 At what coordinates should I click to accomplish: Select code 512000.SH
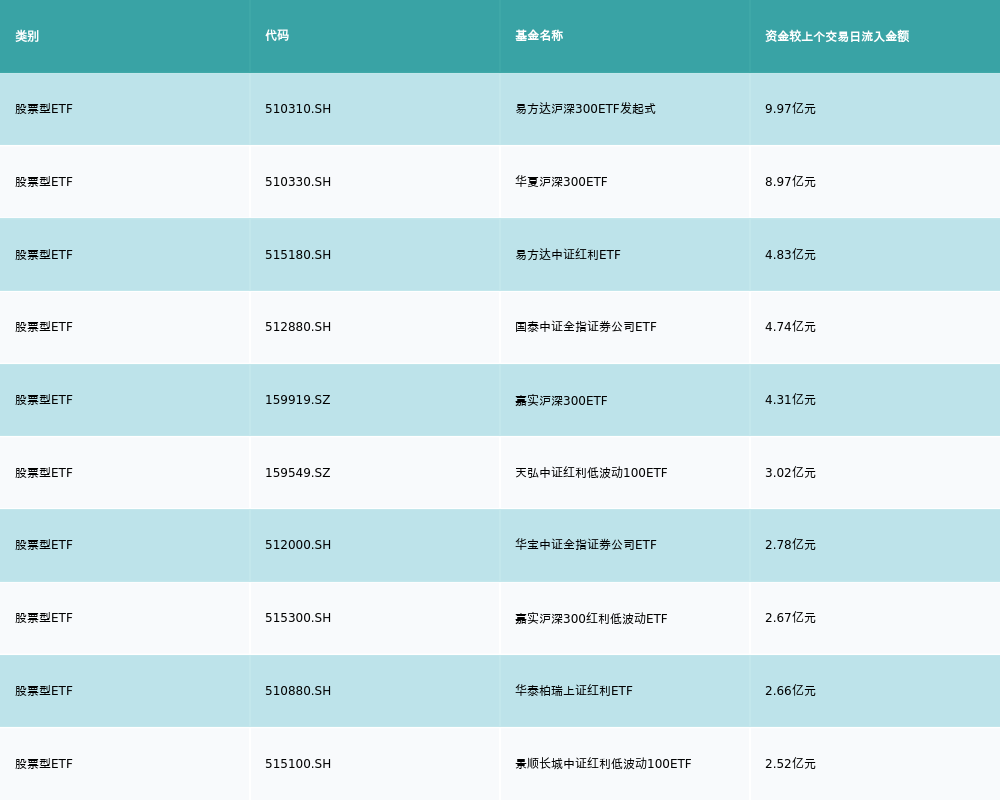[x=298, y=545]
